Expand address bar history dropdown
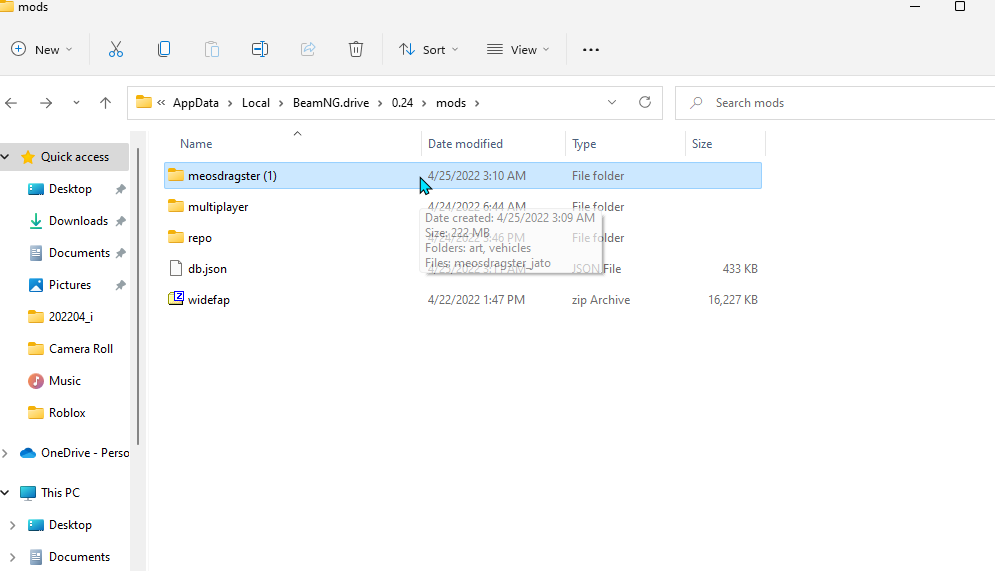This screenshot has height=571, width=995. coord(612,102)
